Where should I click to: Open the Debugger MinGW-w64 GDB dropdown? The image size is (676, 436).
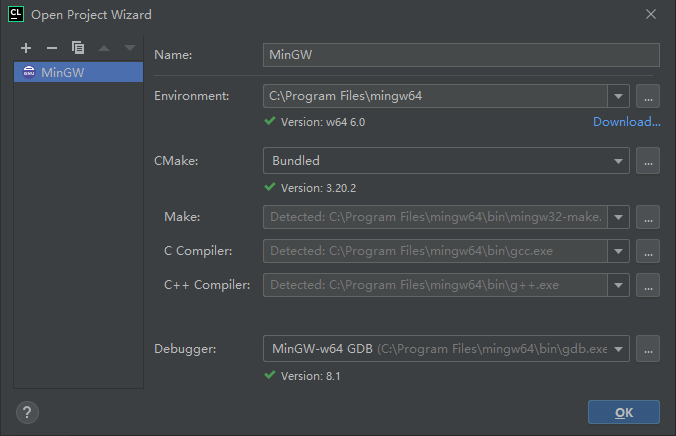(x=446, y=348)
